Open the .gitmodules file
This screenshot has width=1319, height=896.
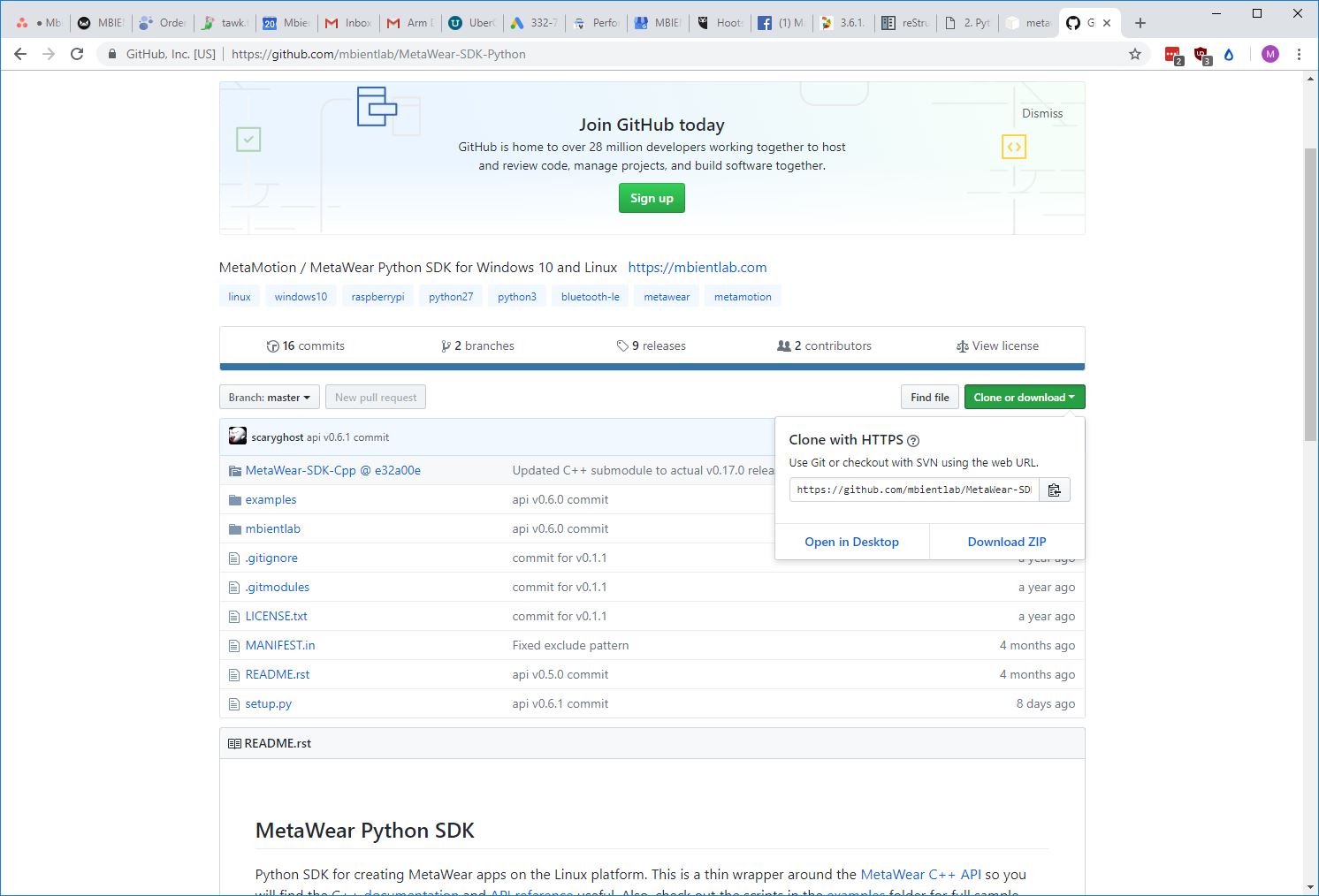pos(278,587)
